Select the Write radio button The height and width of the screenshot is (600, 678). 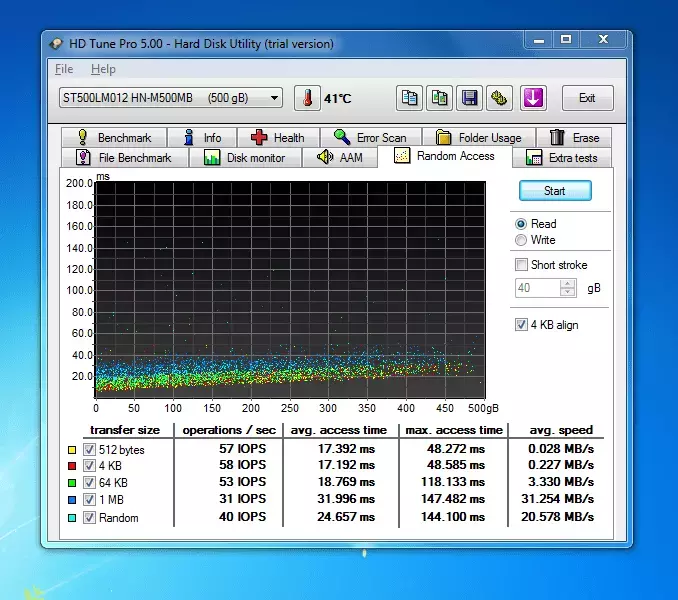click(x=521, y=240)
